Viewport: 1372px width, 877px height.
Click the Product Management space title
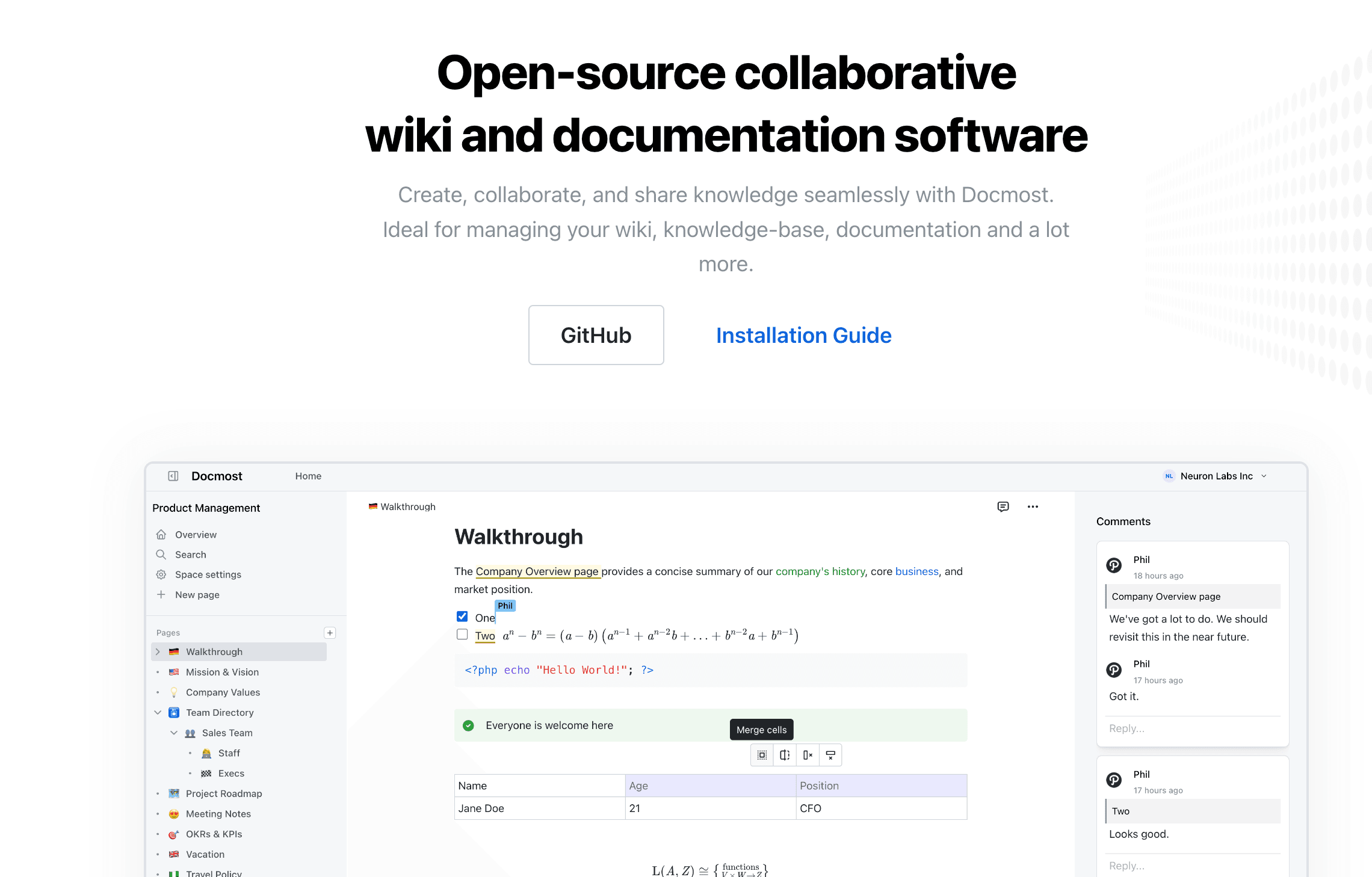206,508
